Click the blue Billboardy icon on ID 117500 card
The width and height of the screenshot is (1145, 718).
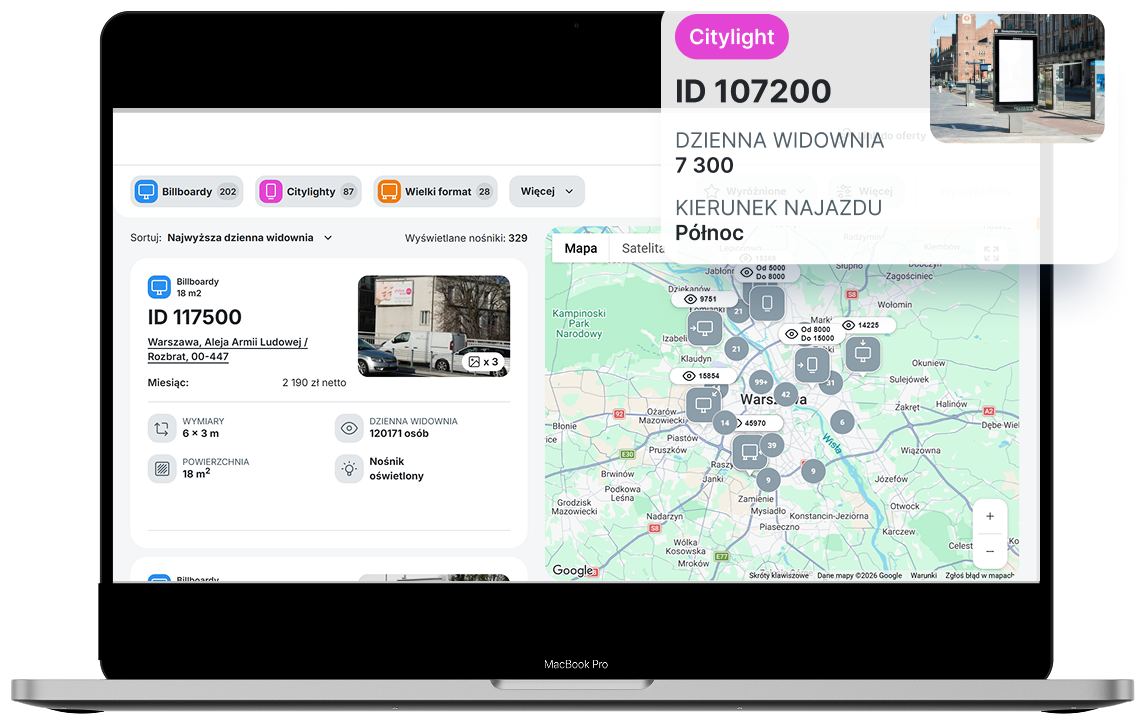[x=158, y=287]
